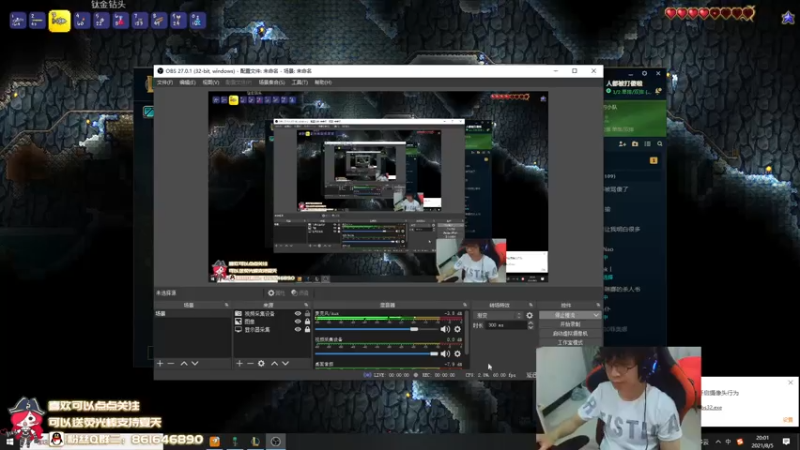This screenshot has width=800, height=450.
Task: Mute the first mixer channel speaker
Action: (x=445, y=330)
